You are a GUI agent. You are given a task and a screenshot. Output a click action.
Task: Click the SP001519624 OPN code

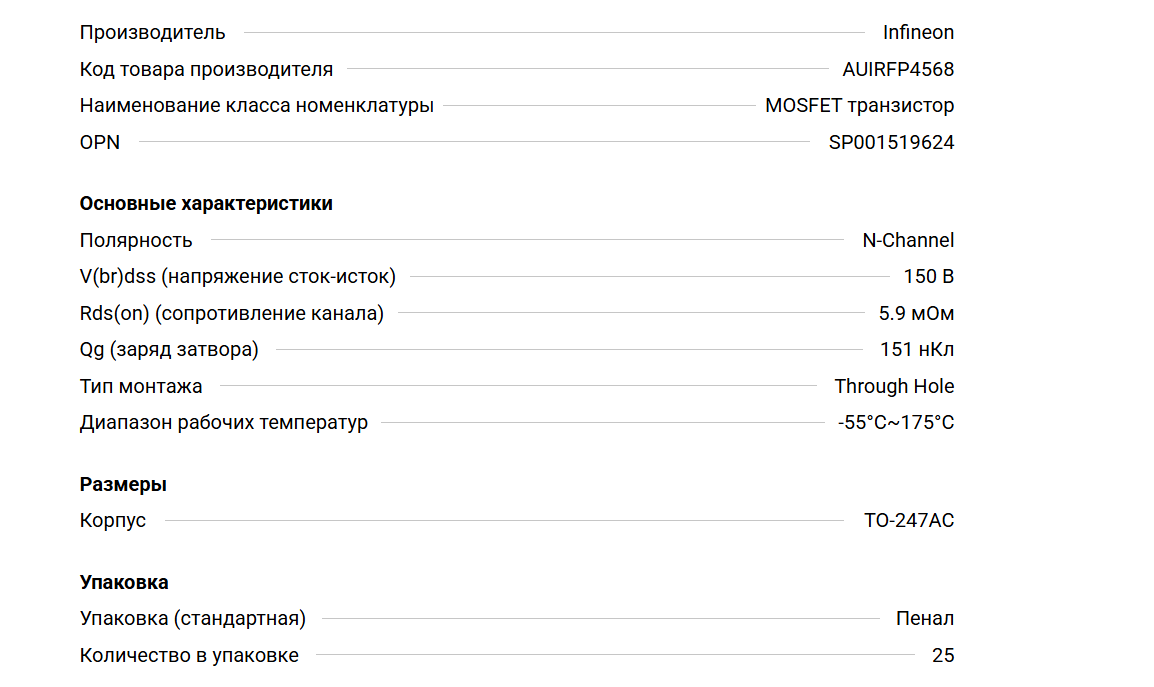click(x=891, y=142)
